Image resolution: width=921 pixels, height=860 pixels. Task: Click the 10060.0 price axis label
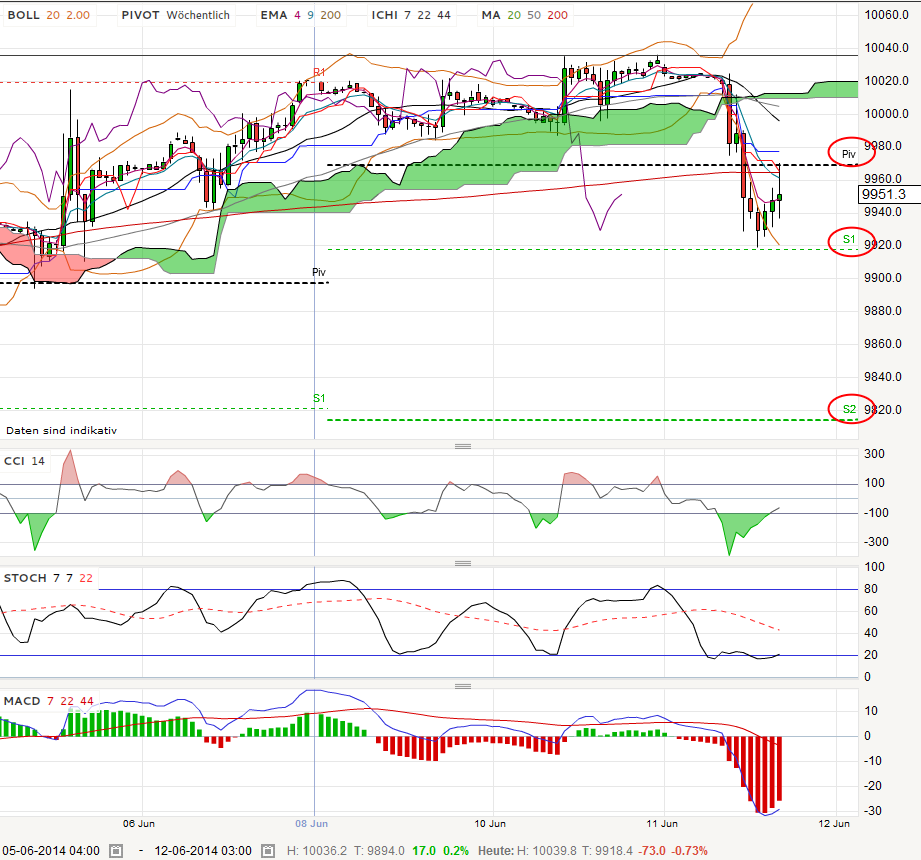[886, 15]
